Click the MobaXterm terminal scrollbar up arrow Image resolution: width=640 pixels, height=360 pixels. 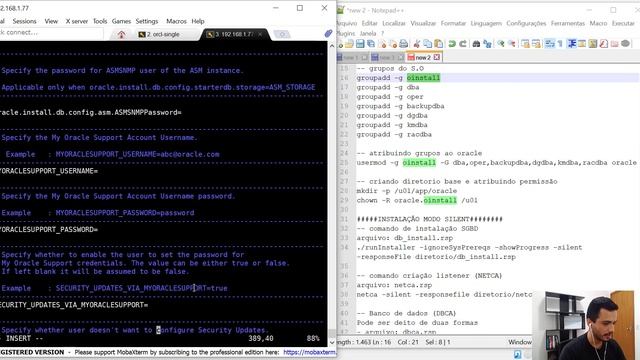click(331, 46)
